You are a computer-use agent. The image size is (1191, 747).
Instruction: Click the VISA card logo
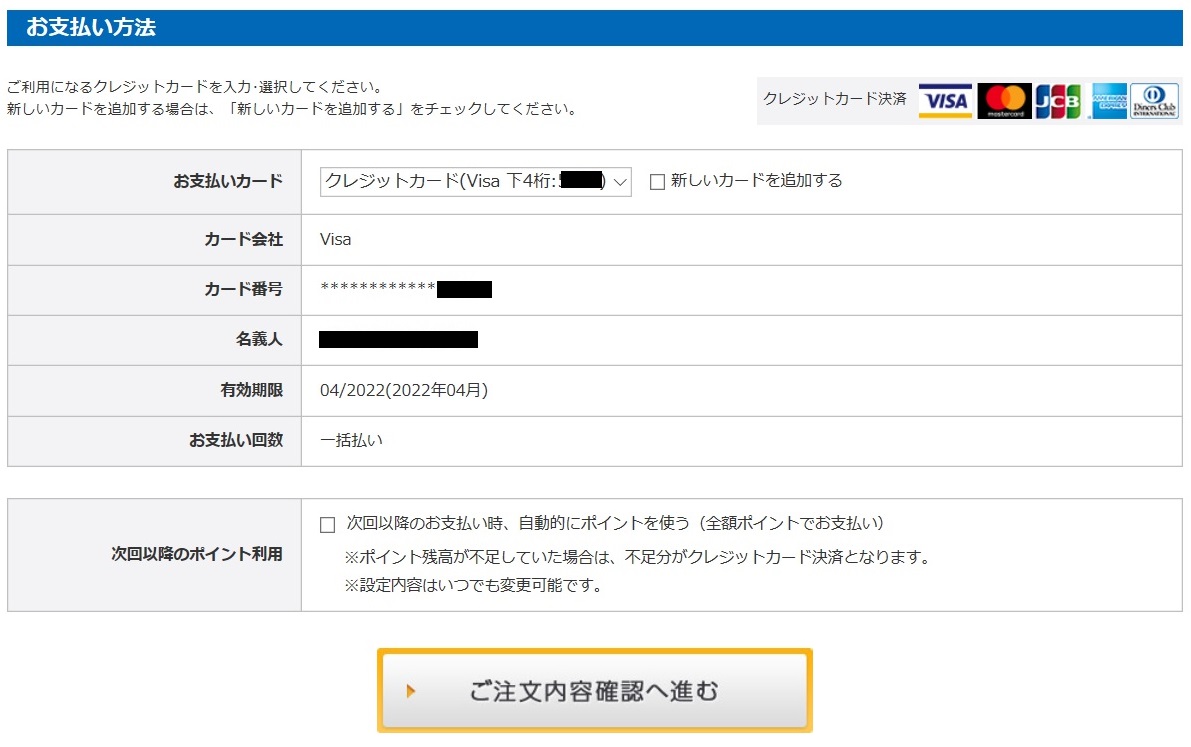pos(945,101)
